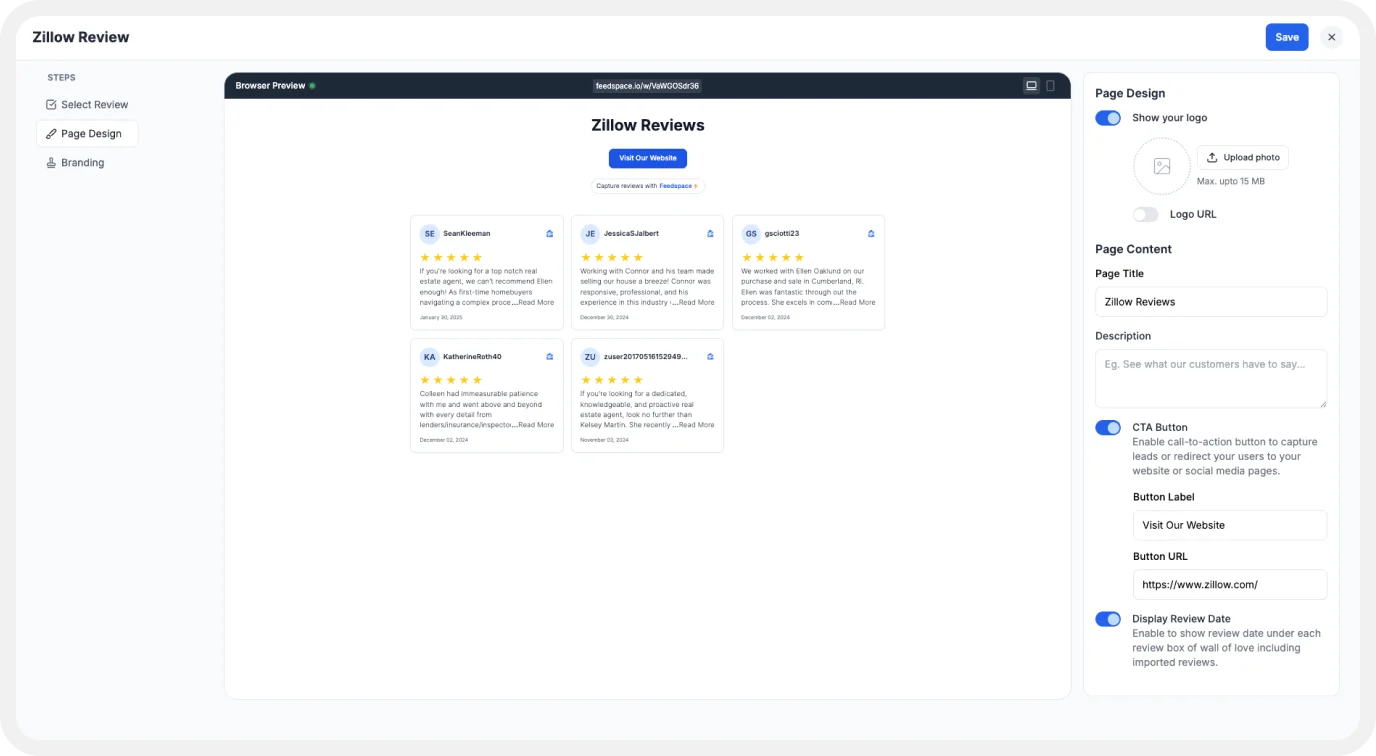The width and height of the screenshot is (1376, 756).
Task: Expand Read More on SeanKleeman review
Action: click(x=536, y=302)
